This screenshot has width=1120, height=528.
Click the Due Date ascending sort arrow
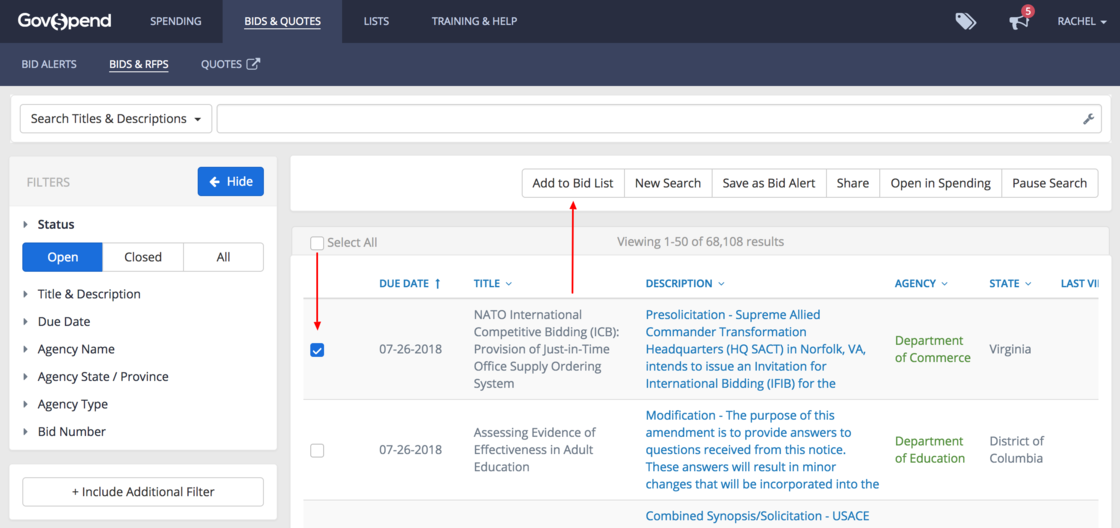coord(437,284)
